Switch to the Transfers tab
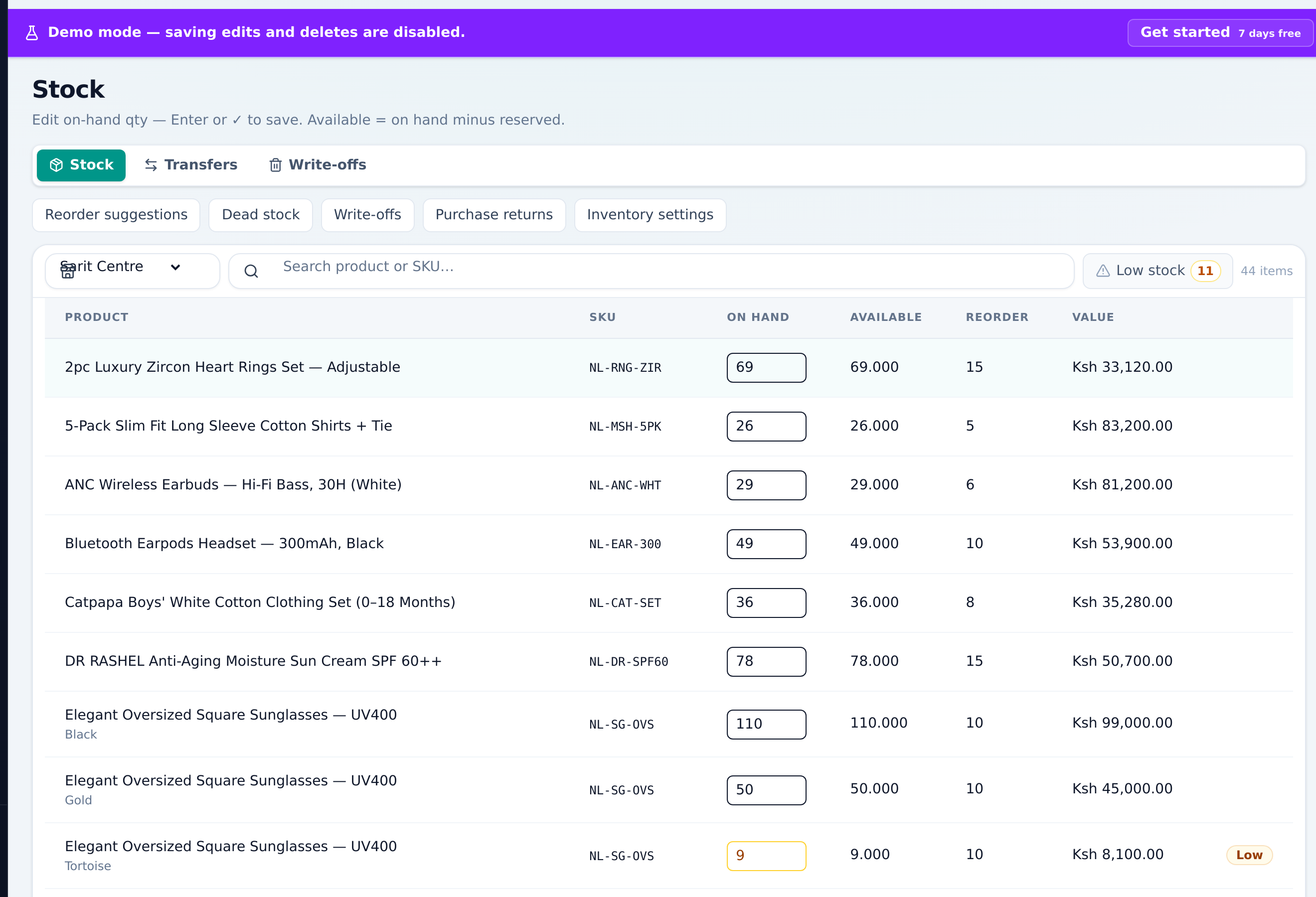 point(190,165)
